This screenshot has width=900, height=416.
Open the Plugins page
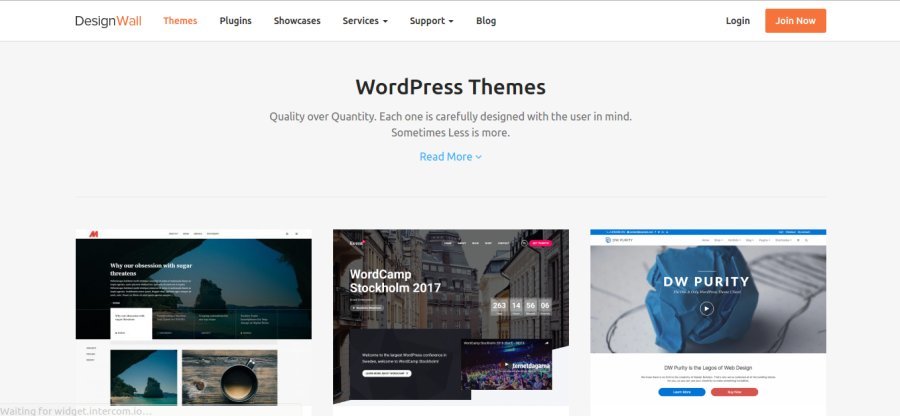(235, 21)
